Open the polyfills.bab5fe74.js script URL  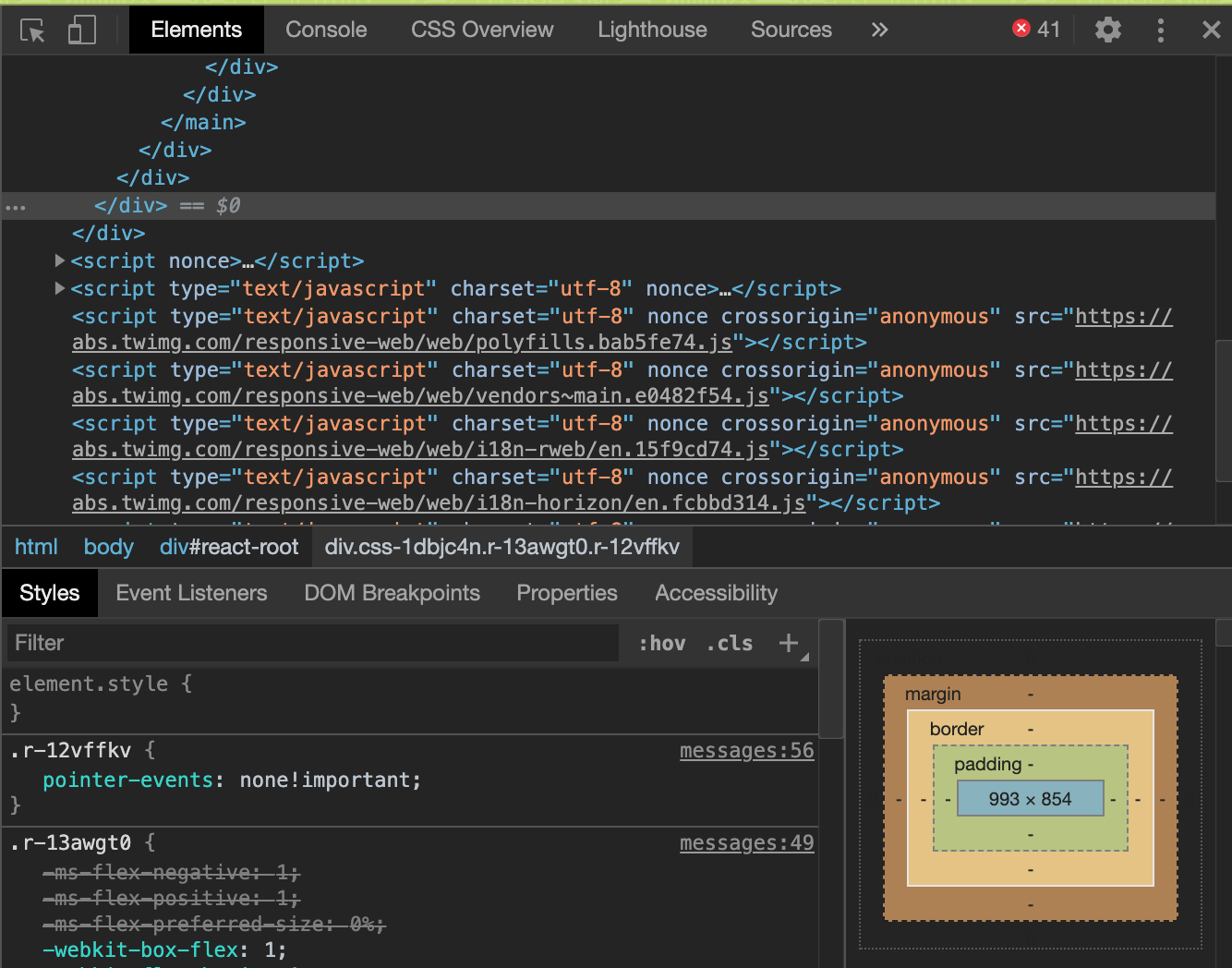point(402,343)
